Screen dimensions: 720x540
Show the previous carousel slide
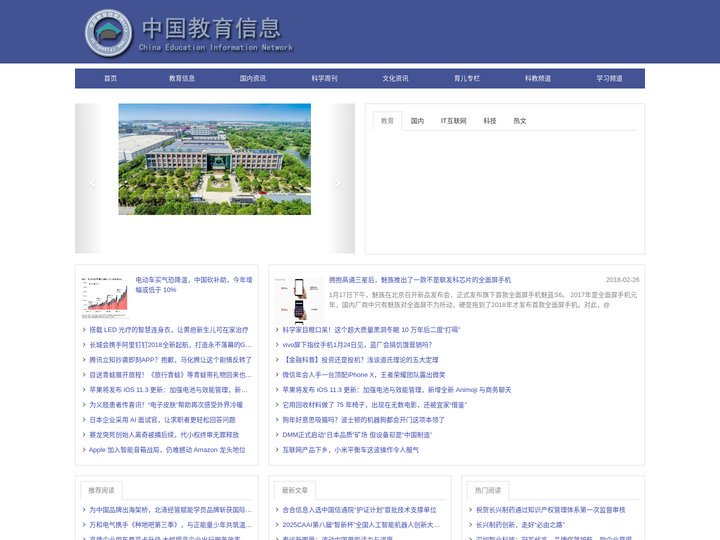click(93, 183)
